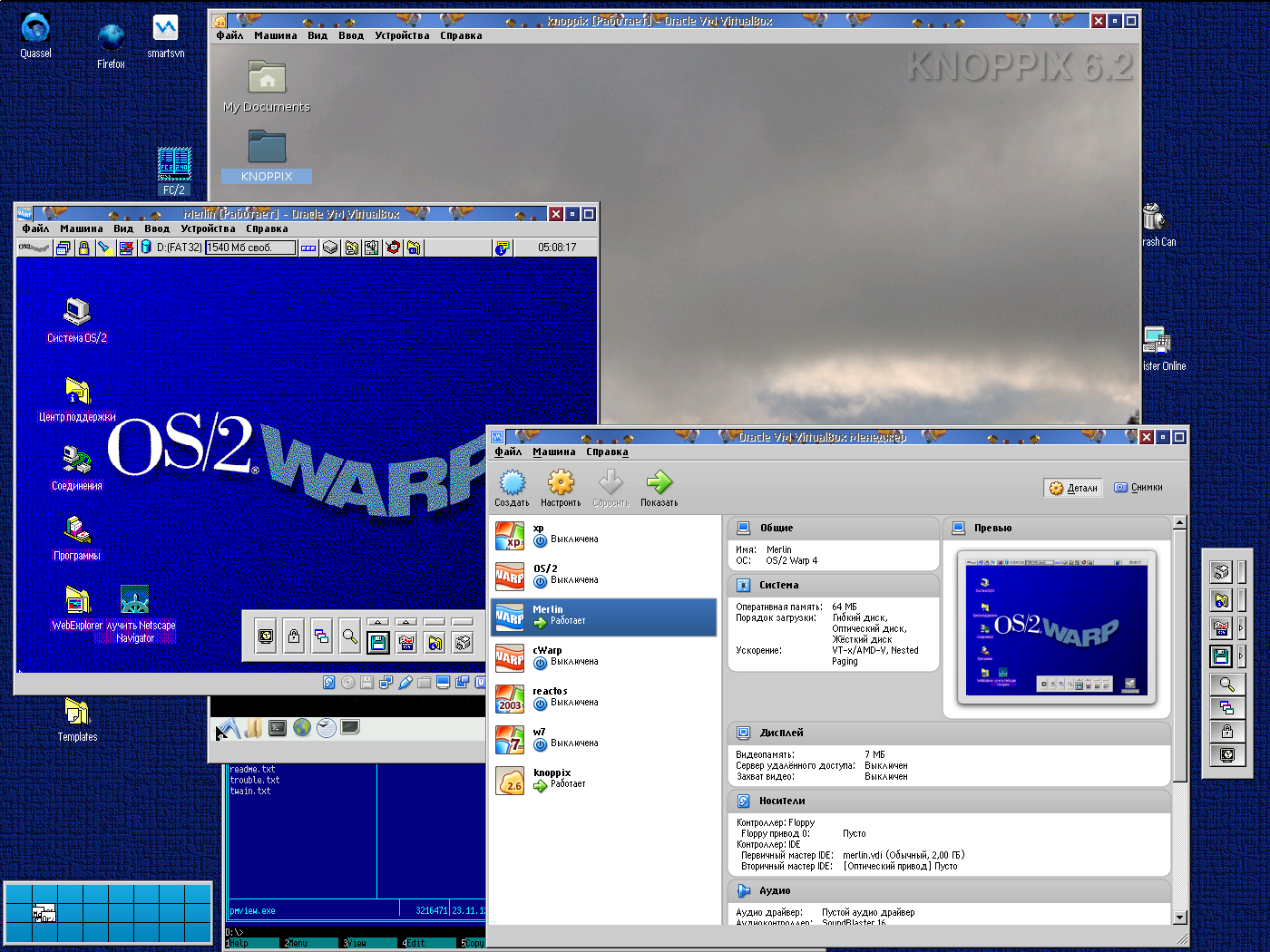
Task: Open Вид menu in Merlin VM window
Action: coord(123,228)
